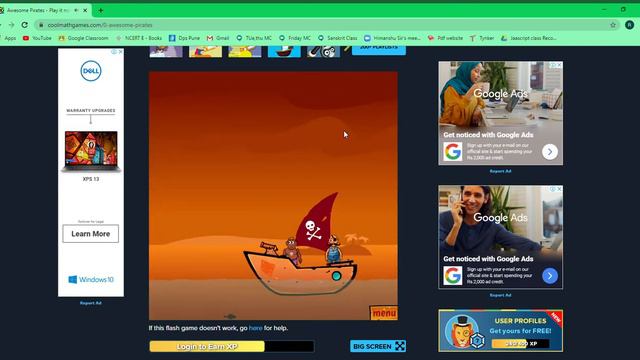The height and width of the screenshot is (360, 640).
Task: Bookmark this page with the star icon
Action: pos(613,25)
